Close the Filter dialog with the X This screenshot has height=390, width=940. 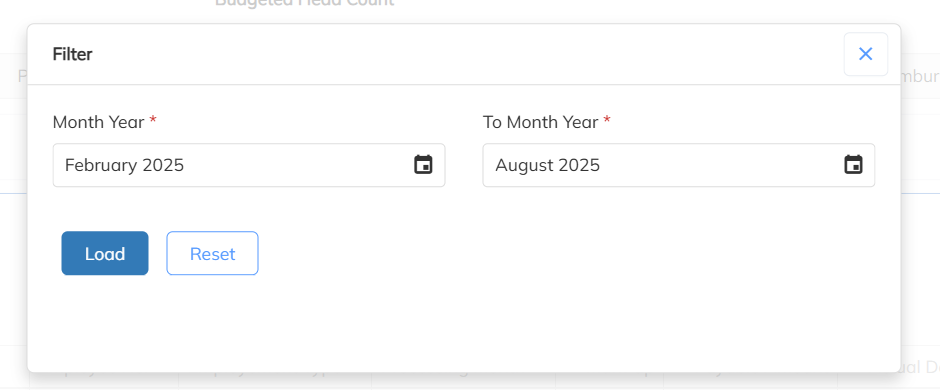click(x=866, y=54)
